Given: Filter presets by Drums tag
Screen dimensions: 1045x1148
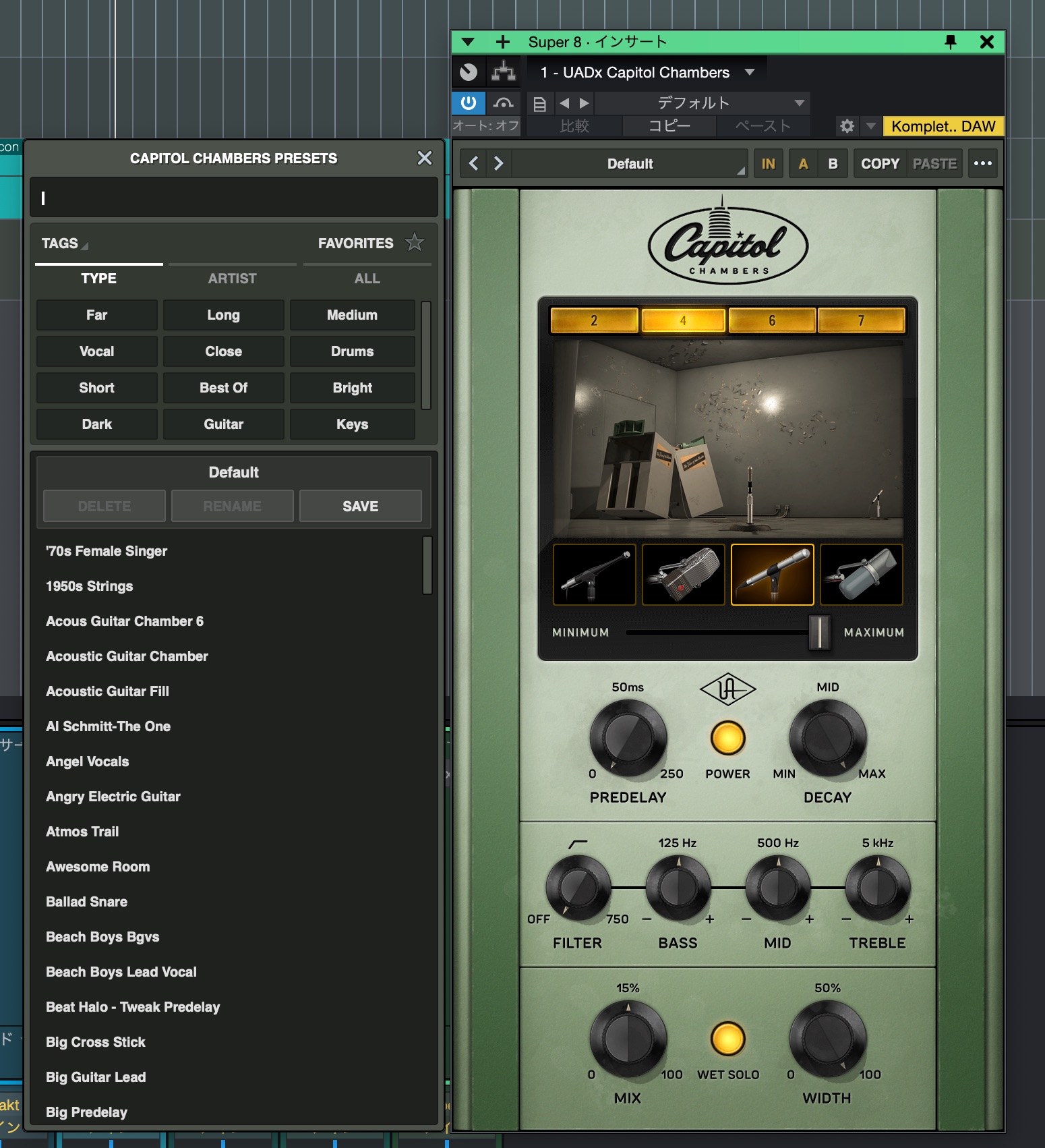Looking at the screenshot, I should click(x=352, y=351).
